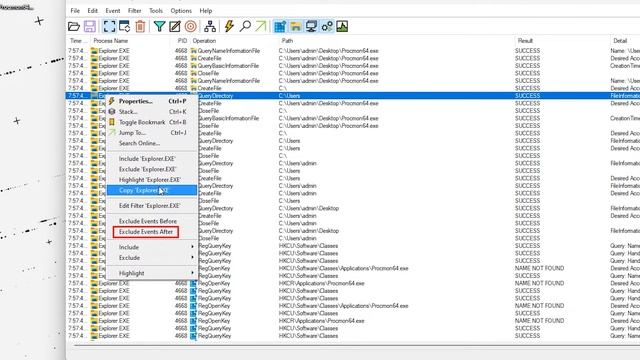This screenshot has height=360, width=640.
Task: Select the first QueryNameInformationFile row
Action: tap(353, 51)
